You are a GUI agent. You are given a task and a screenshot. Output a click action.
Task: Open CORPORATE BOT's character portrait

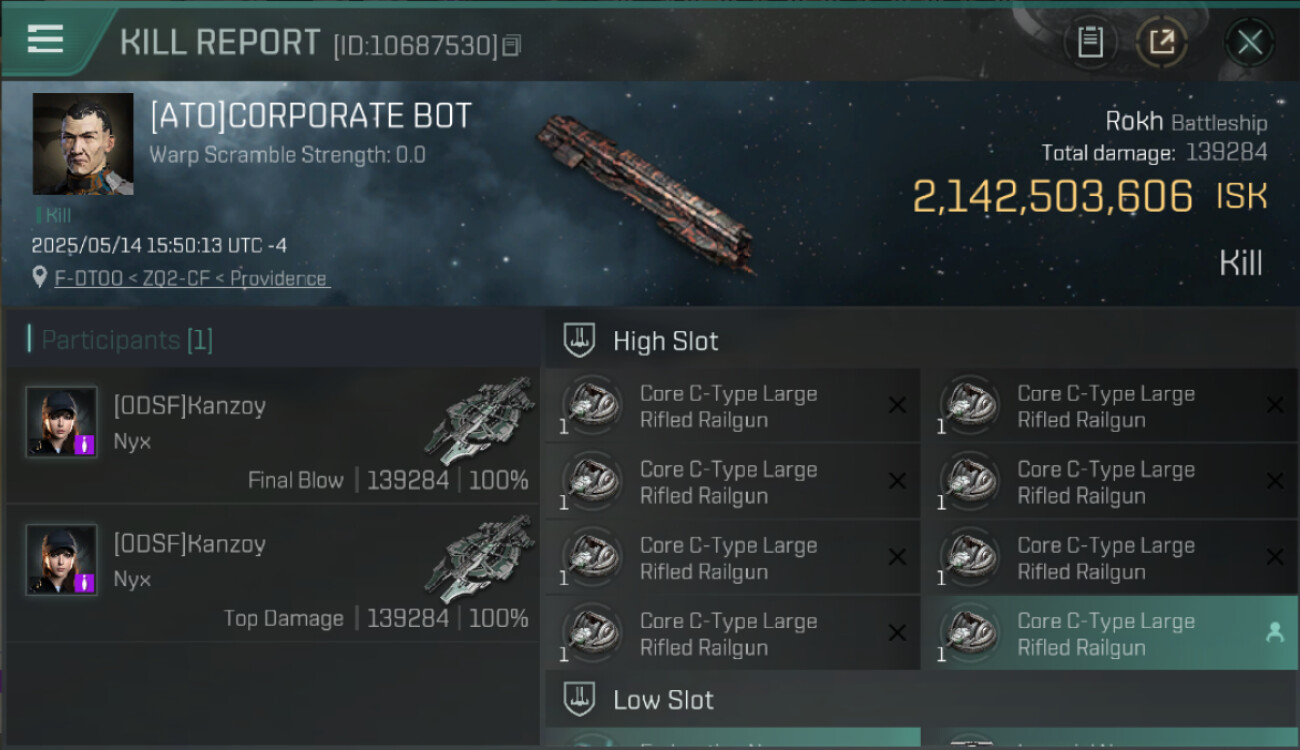83,144
